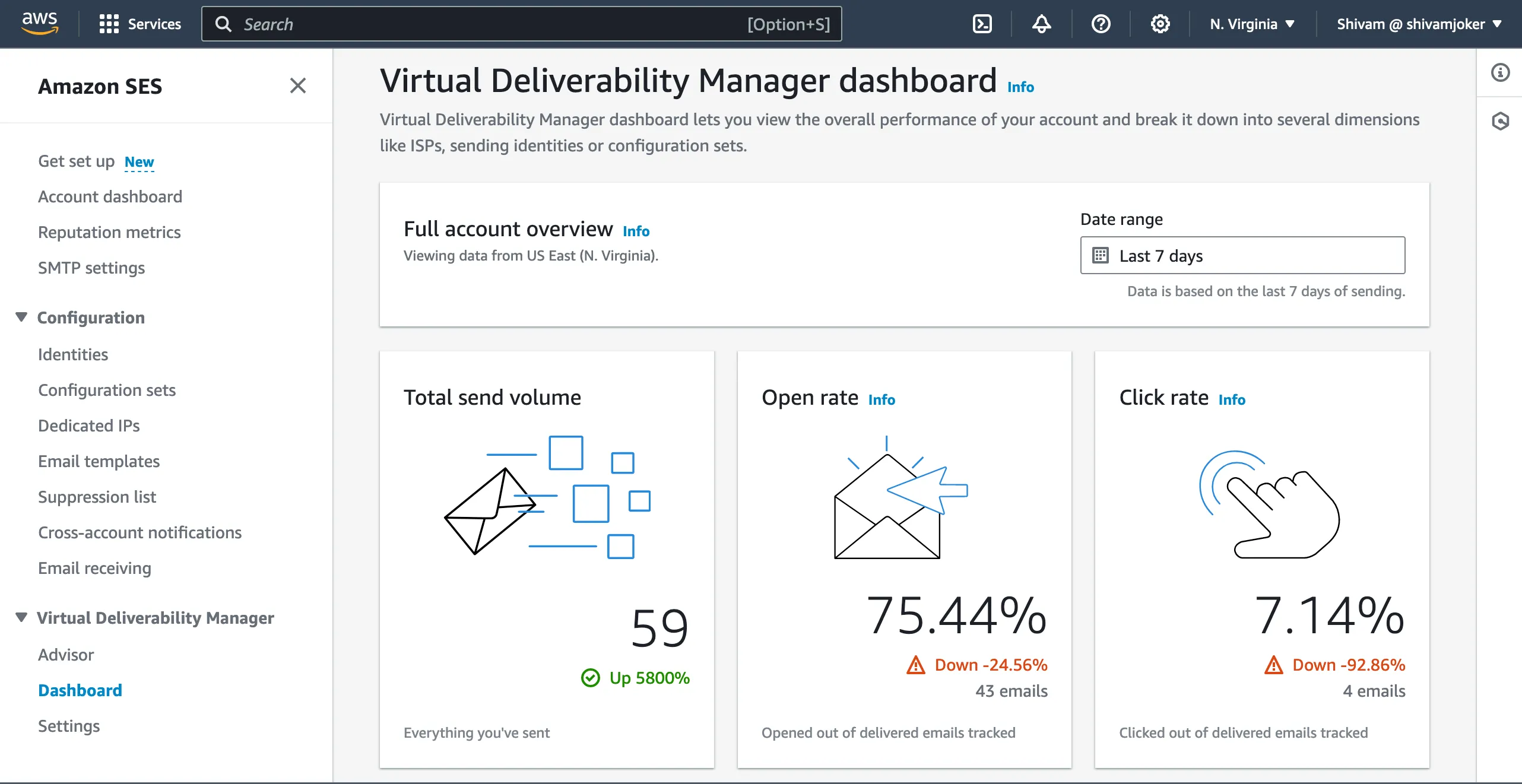Open the settings gear icon
This screenshot has width=1522, height=784.
click(1160, 24)
